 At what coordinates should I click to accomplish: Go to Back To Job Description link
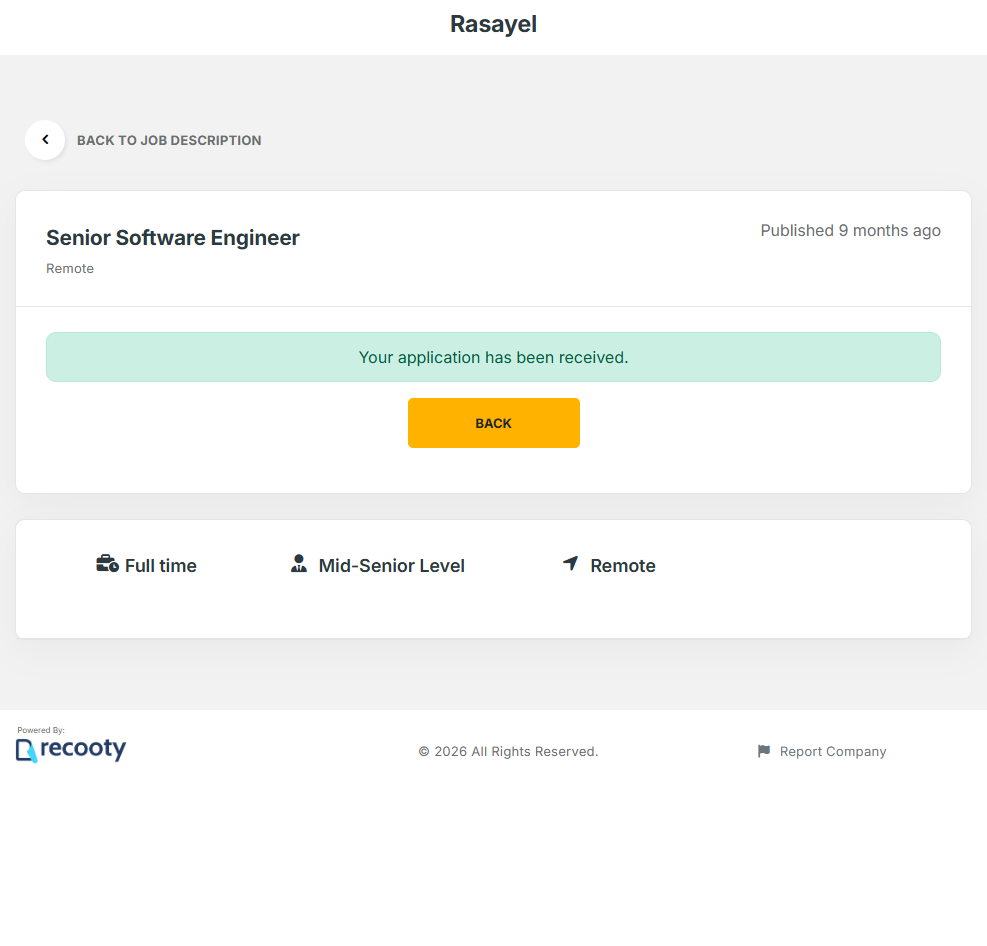[x=169, y=140]
